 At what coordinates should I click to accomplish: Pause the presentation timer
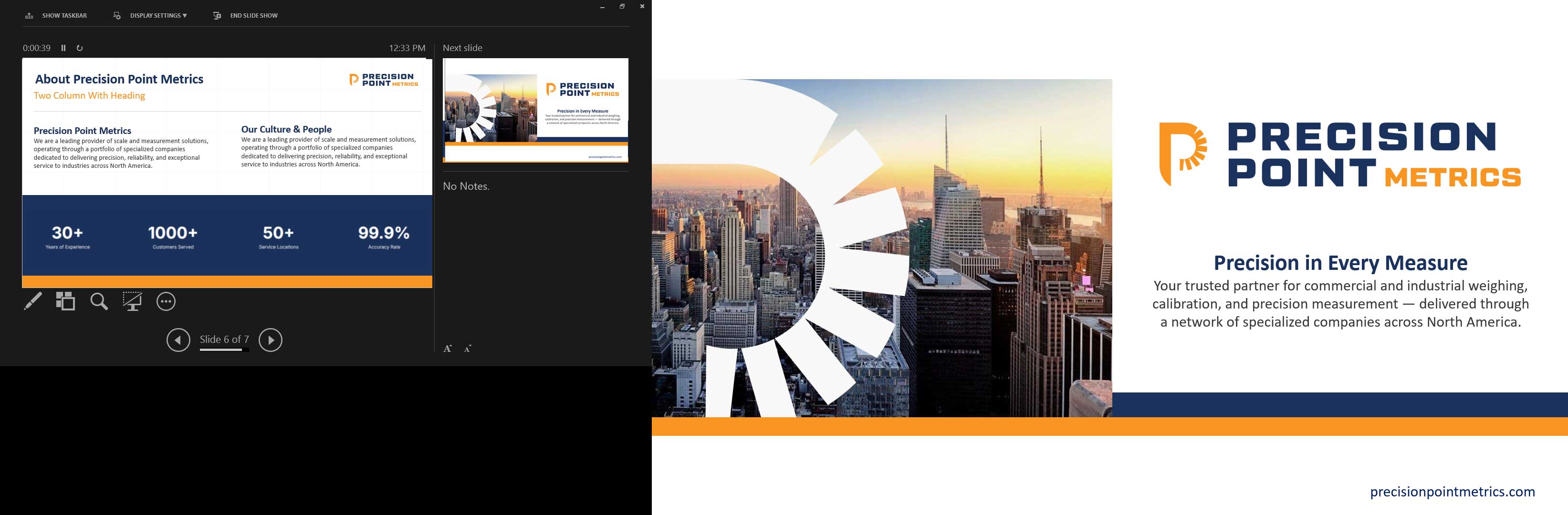point(63,48)
